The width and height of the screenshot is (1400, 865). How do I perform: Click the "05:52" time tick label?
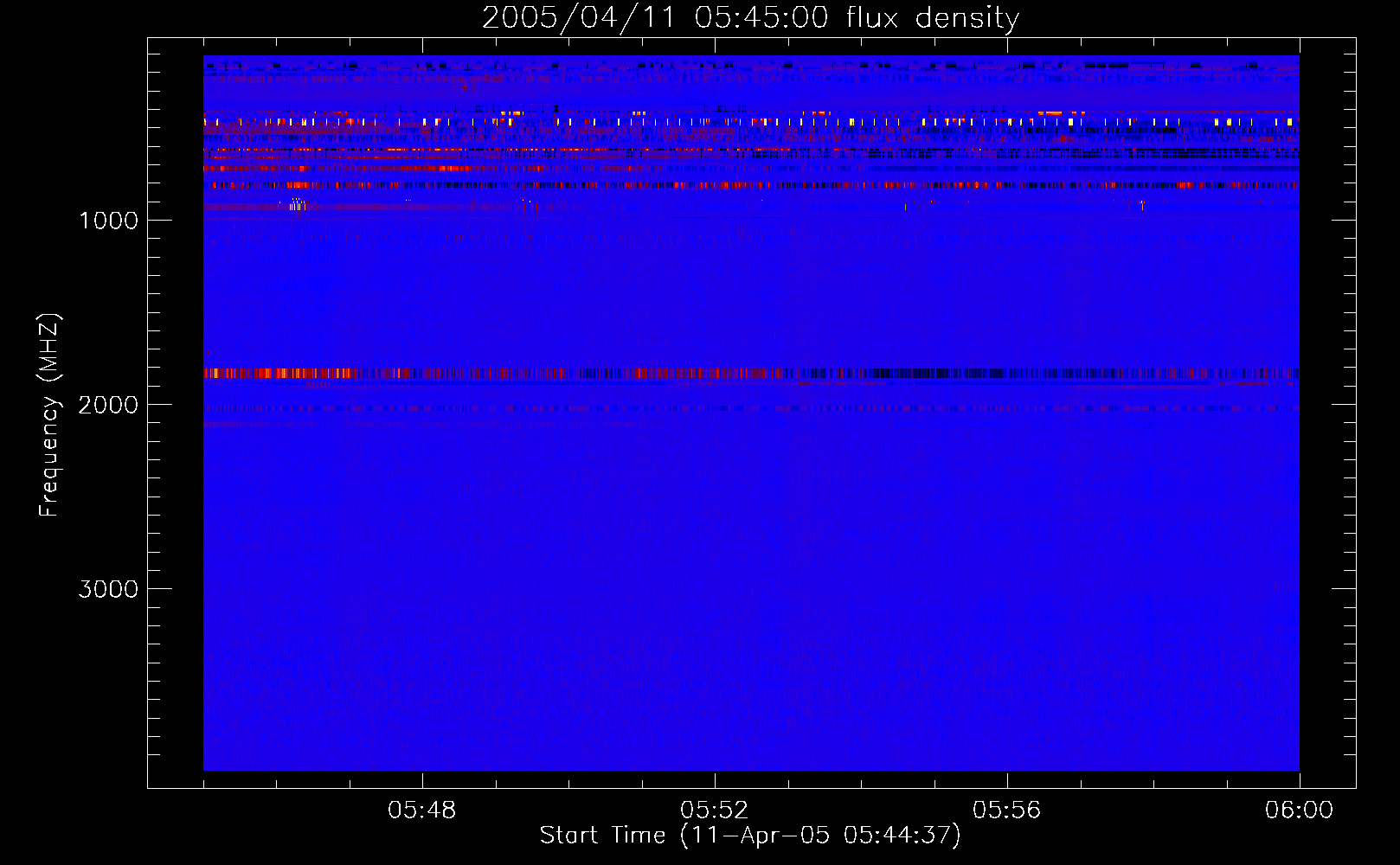(715, 811)
